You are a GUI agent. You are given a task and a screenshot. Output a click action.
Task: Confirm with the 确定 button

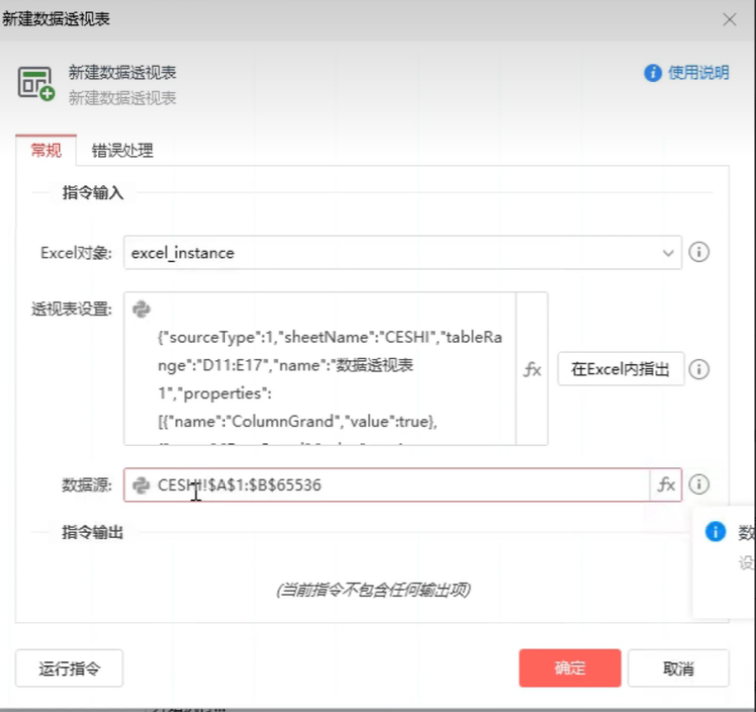click(x=570, y=668)
